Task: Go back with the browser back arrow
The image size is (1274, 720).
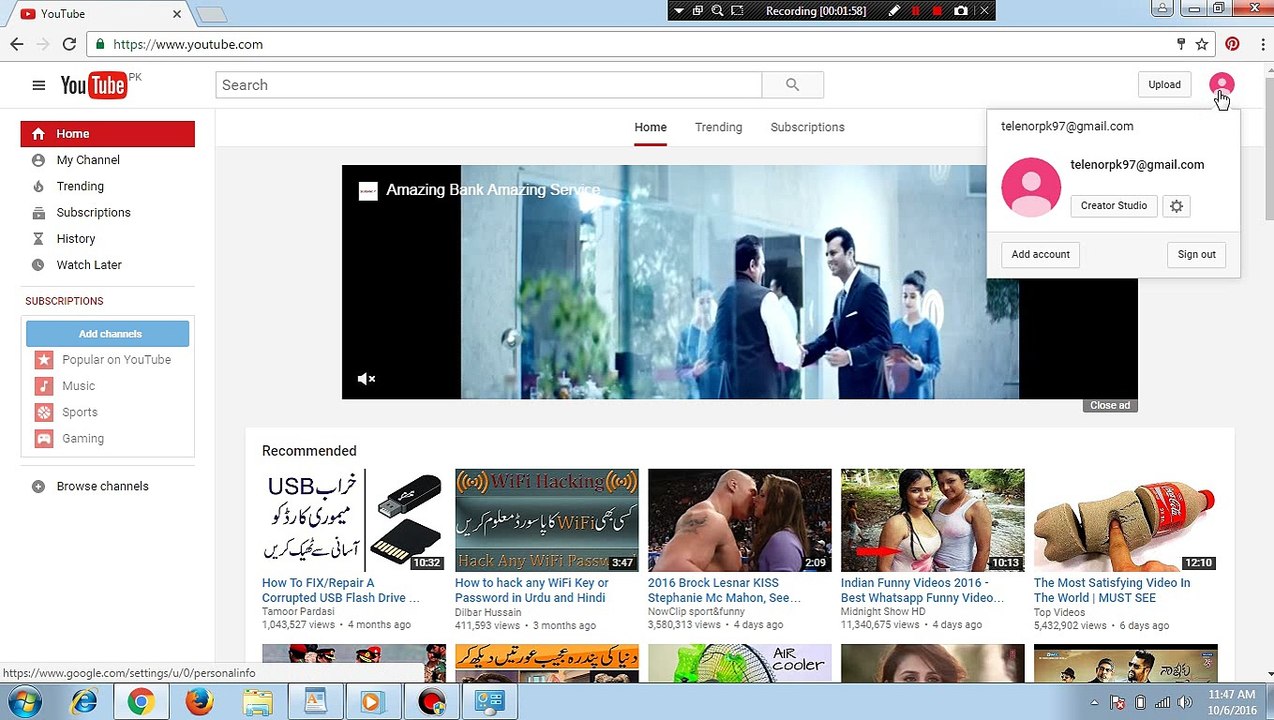Action: (17, 44)
